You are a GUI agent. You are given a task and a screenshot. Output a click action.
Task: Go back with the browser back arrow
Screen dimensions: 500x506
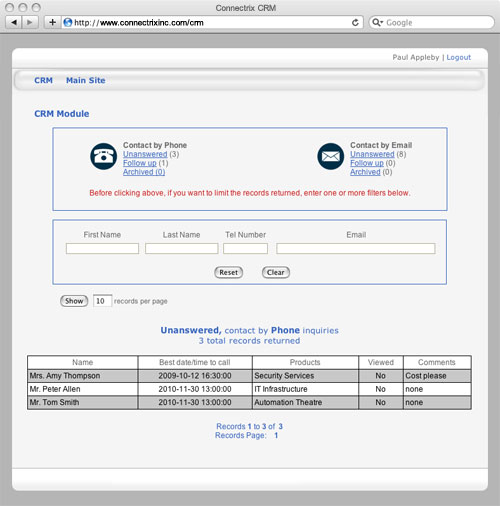[14, 23]
